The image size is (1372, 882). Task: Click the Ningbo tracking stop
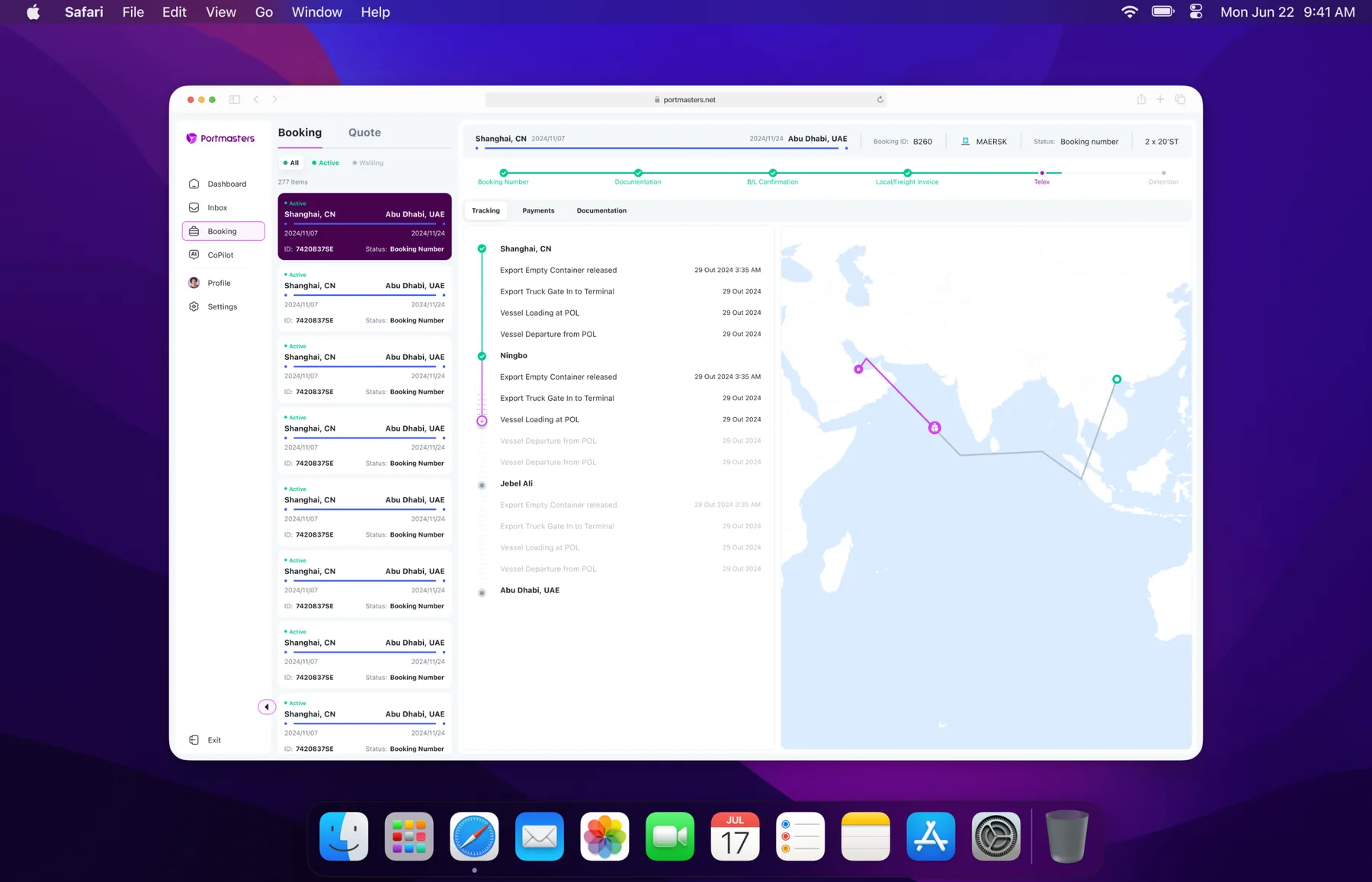[514, 355]
